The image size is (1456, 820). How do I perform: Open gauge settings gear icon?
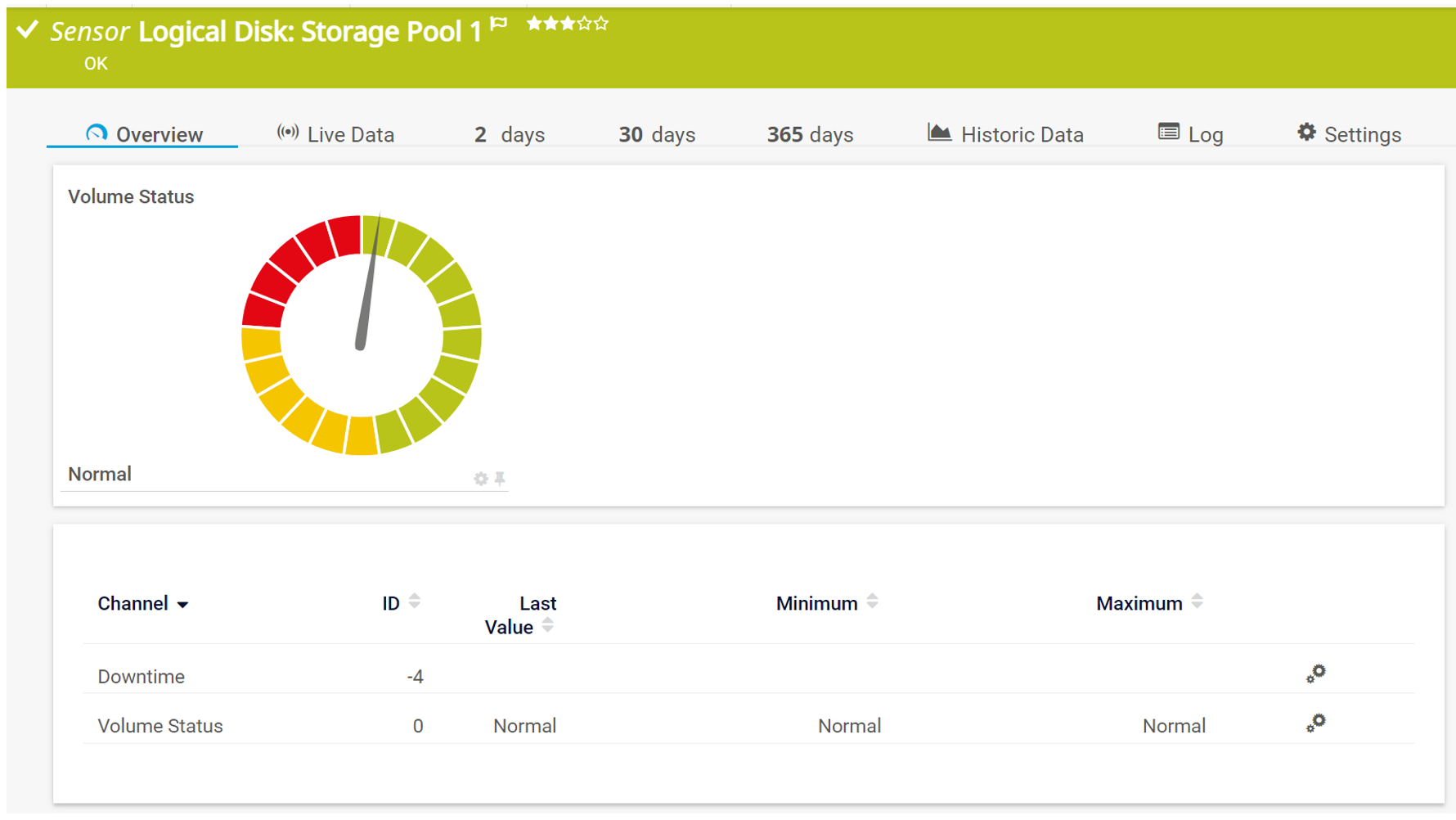481,479
